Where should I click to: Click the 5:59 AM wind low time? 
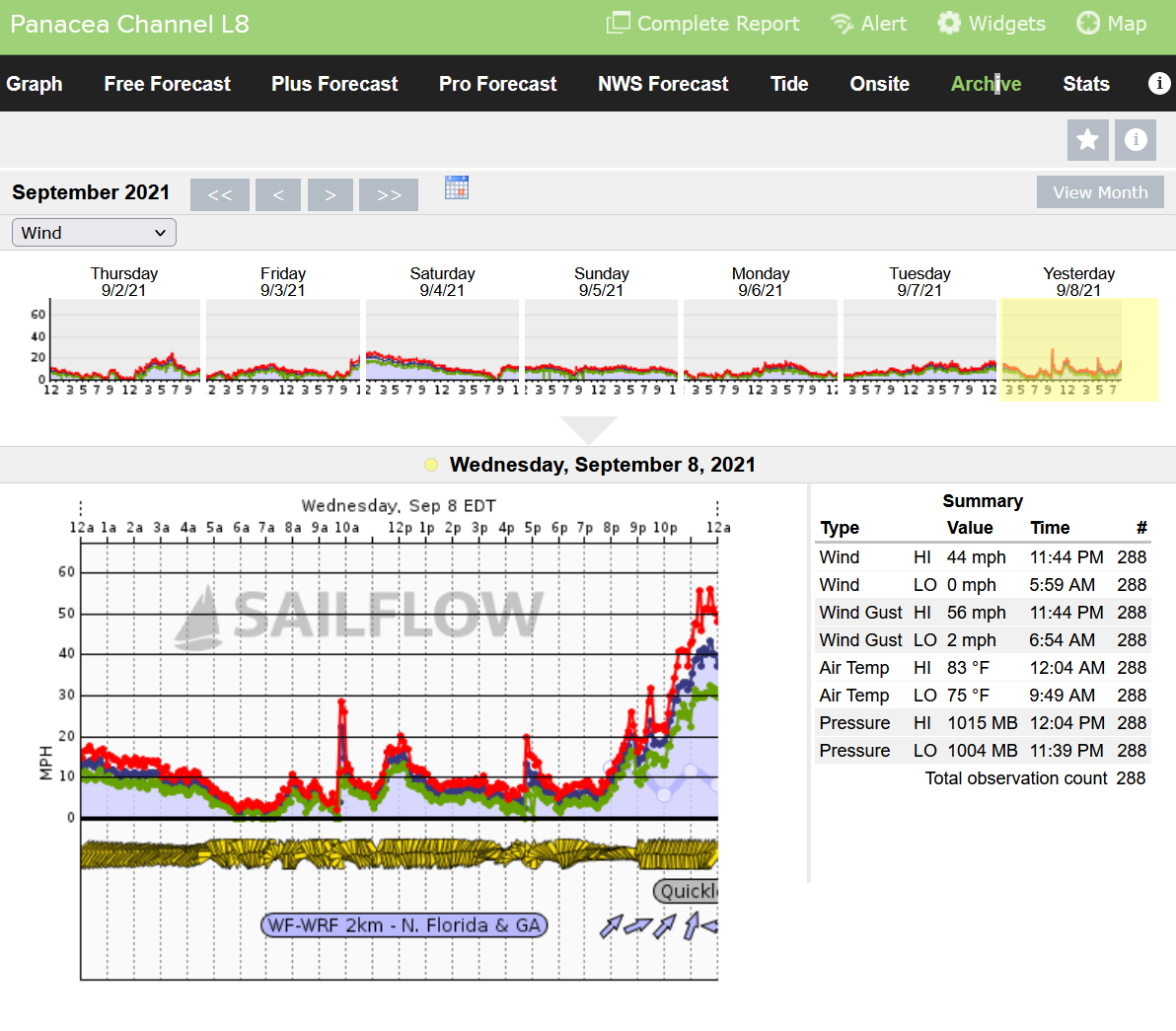pyautogui.click(x=1062, y=585)
